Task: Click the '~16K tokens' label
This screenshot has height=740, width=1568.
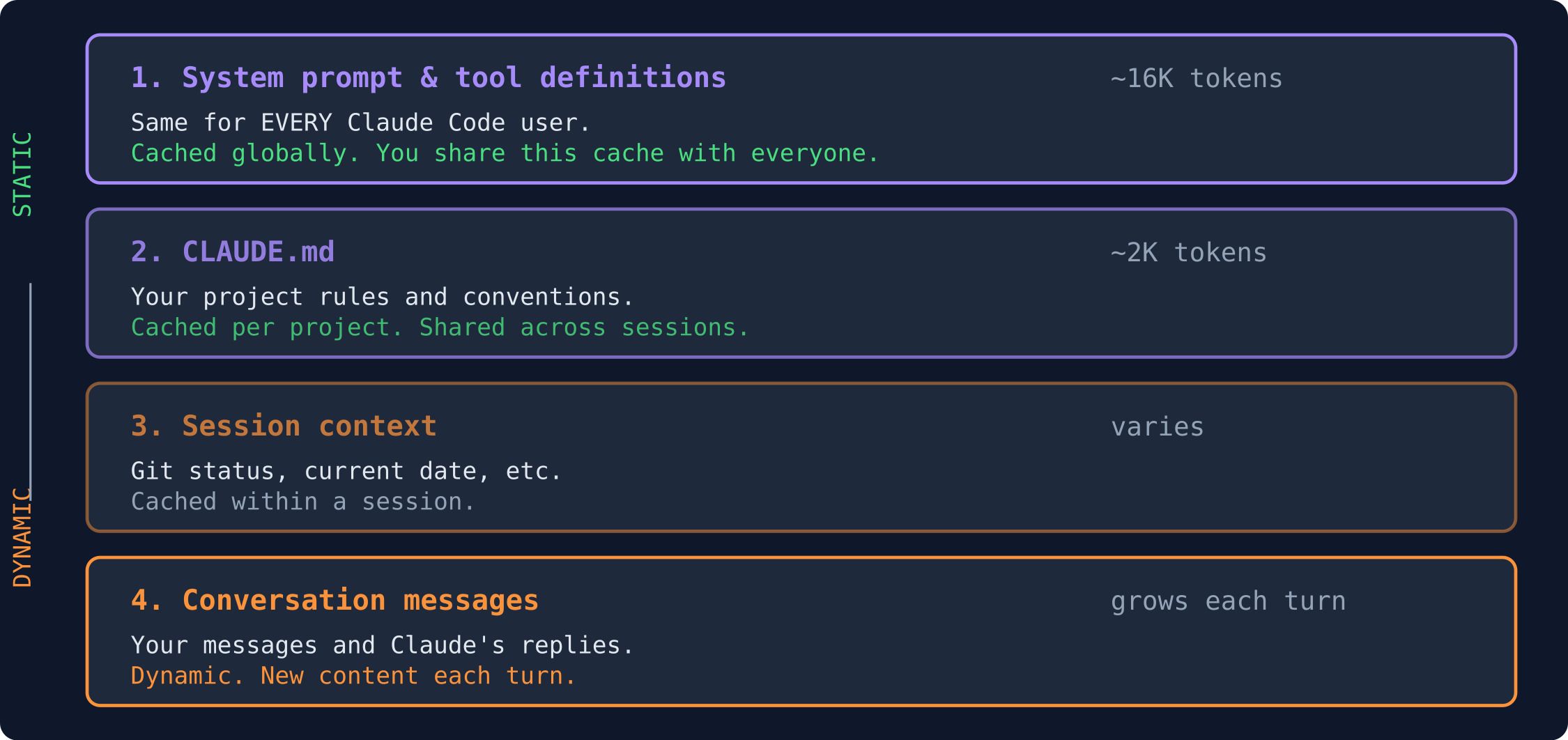Action: coord(1196,79)
